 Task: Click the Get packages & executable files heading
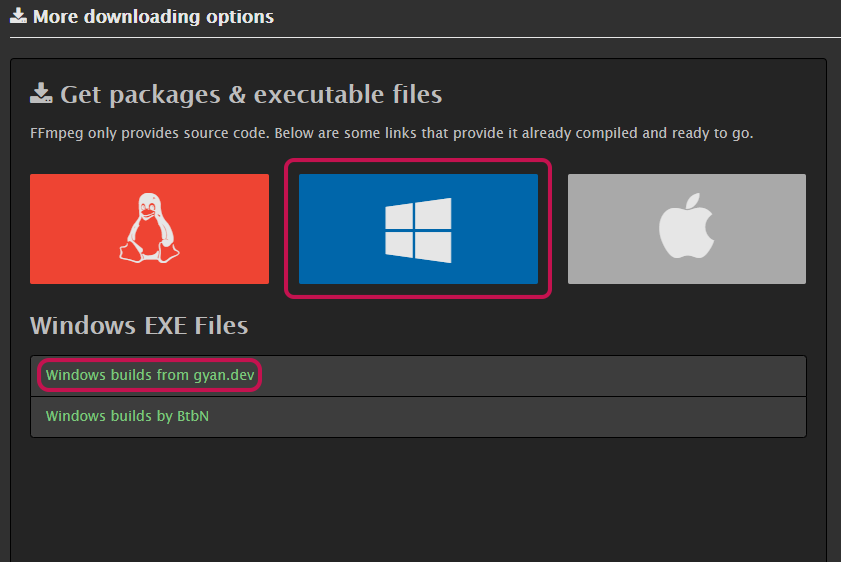tap(251, 95)
